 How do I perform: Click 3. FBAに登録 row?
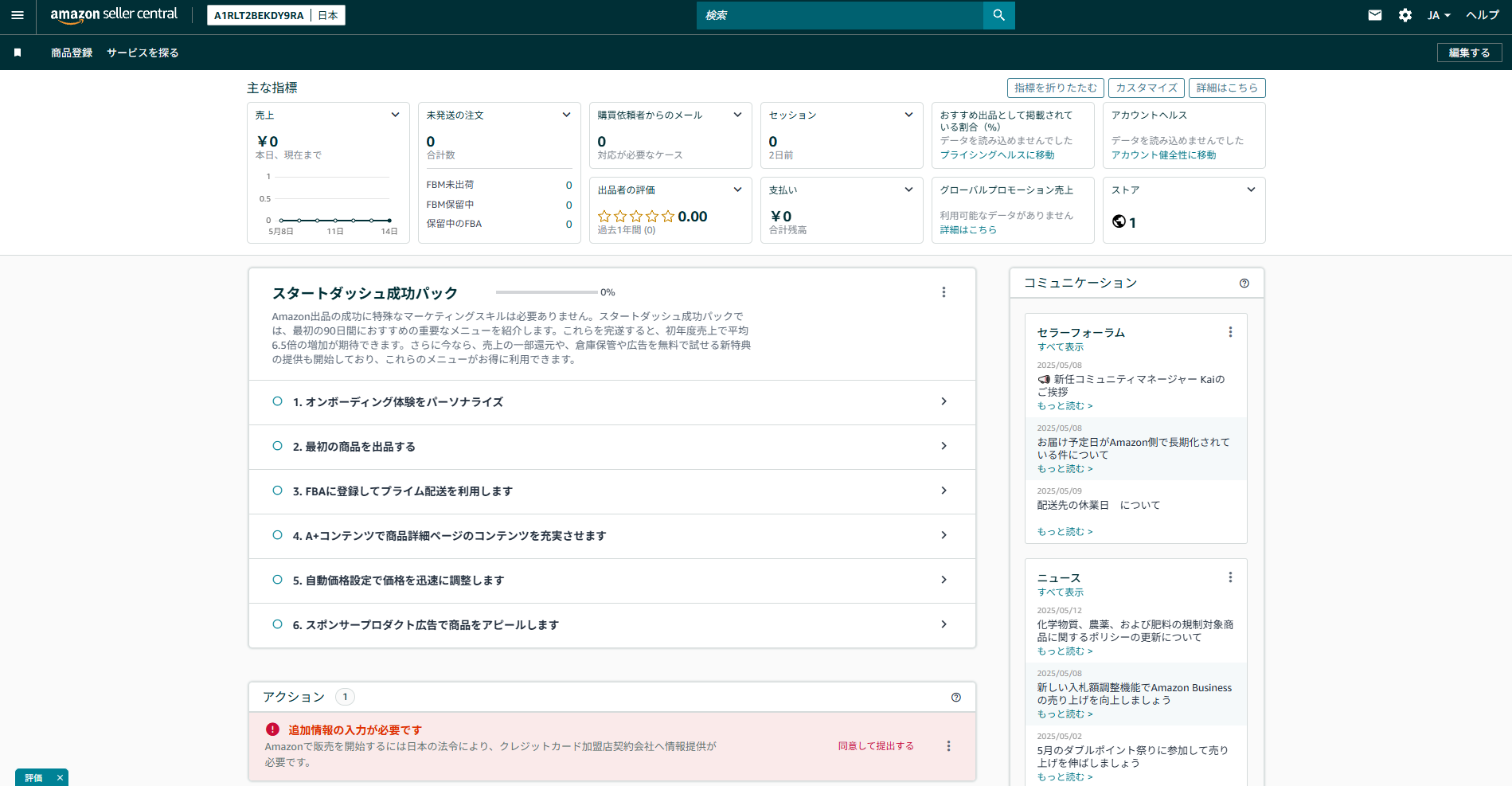[611, 491]
